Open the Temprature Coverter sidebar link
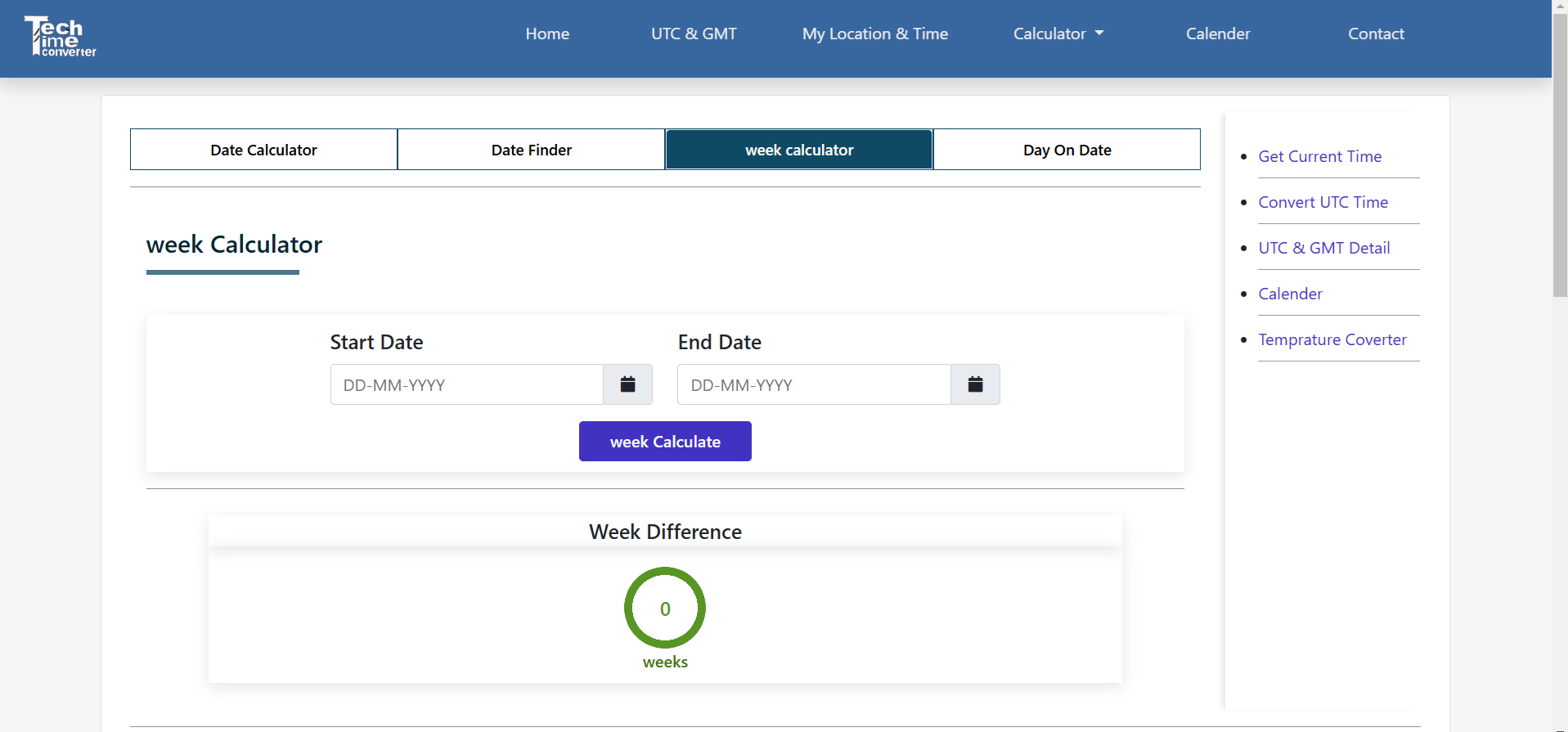Viewport: 1568px width, 732px height. pos(1332,339)
